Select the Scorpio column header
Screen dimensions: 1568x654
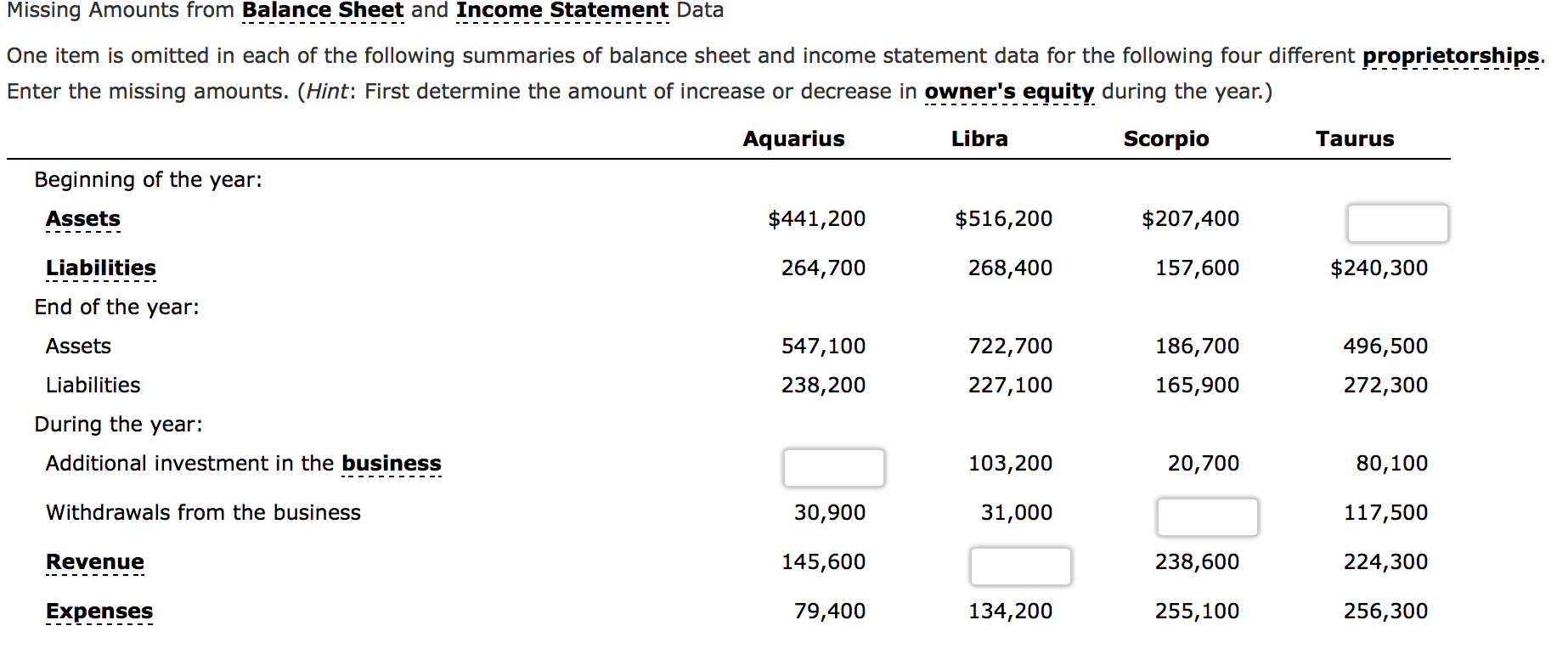pos(1165,138)
